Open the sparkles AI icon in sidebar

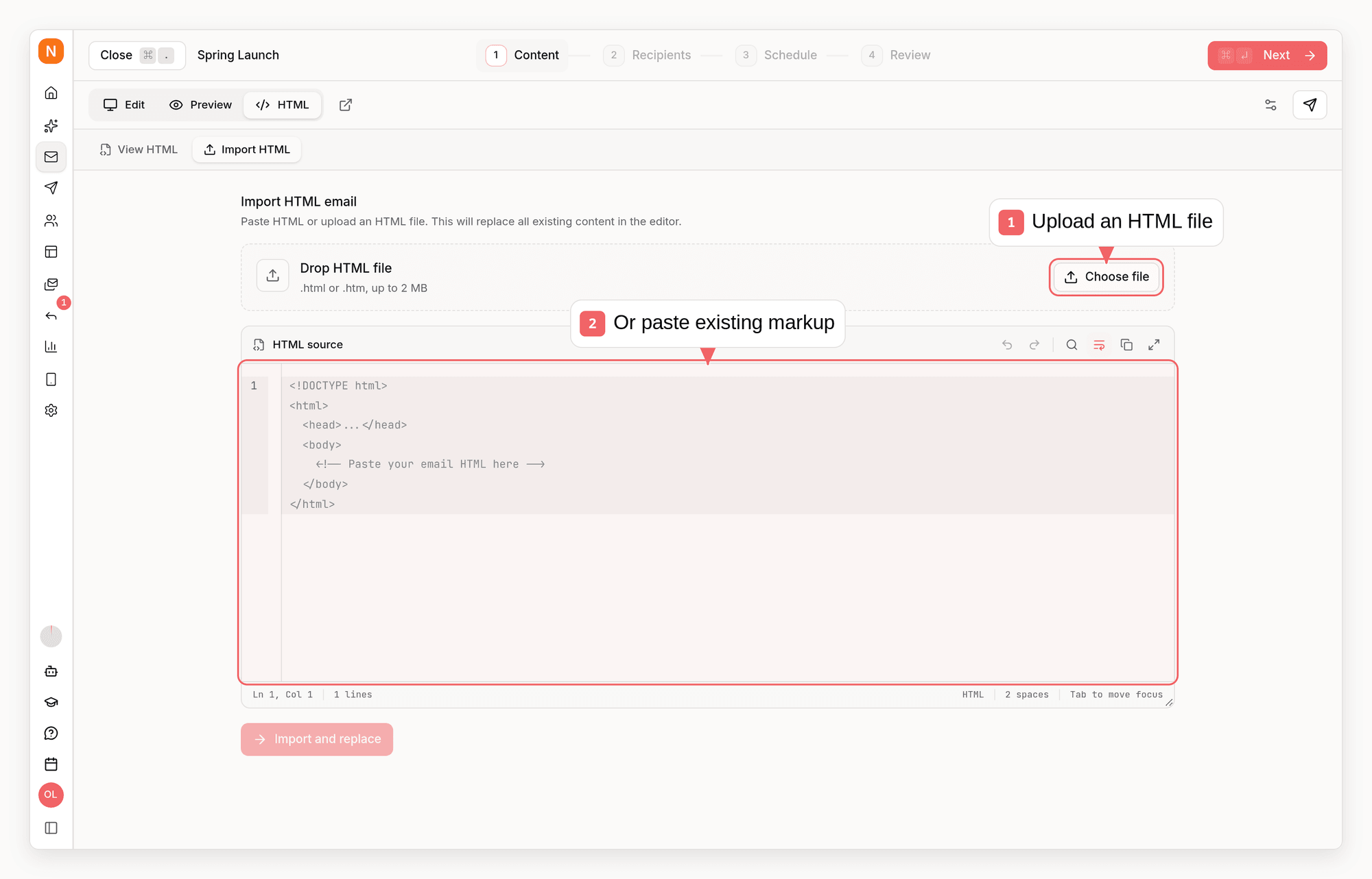[51, 125]
